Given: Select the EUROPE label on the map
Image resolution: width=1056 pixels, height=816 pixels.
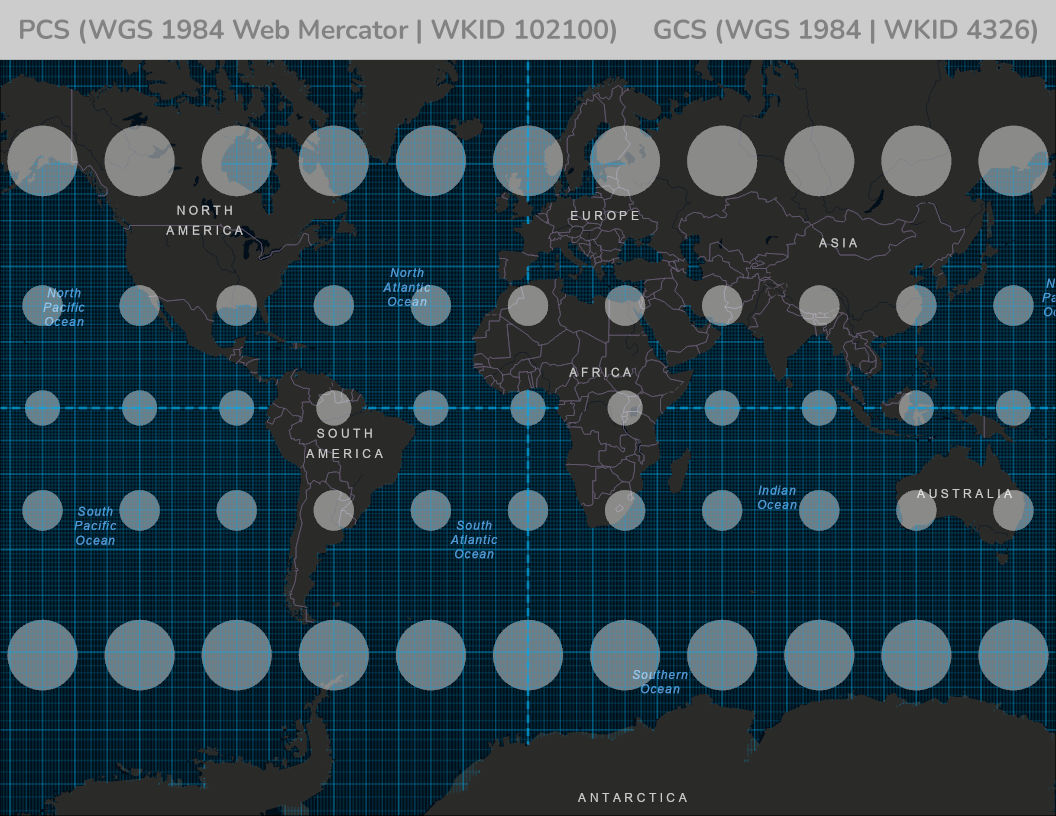Looking at the screenshot, I should tap(605, 216).
